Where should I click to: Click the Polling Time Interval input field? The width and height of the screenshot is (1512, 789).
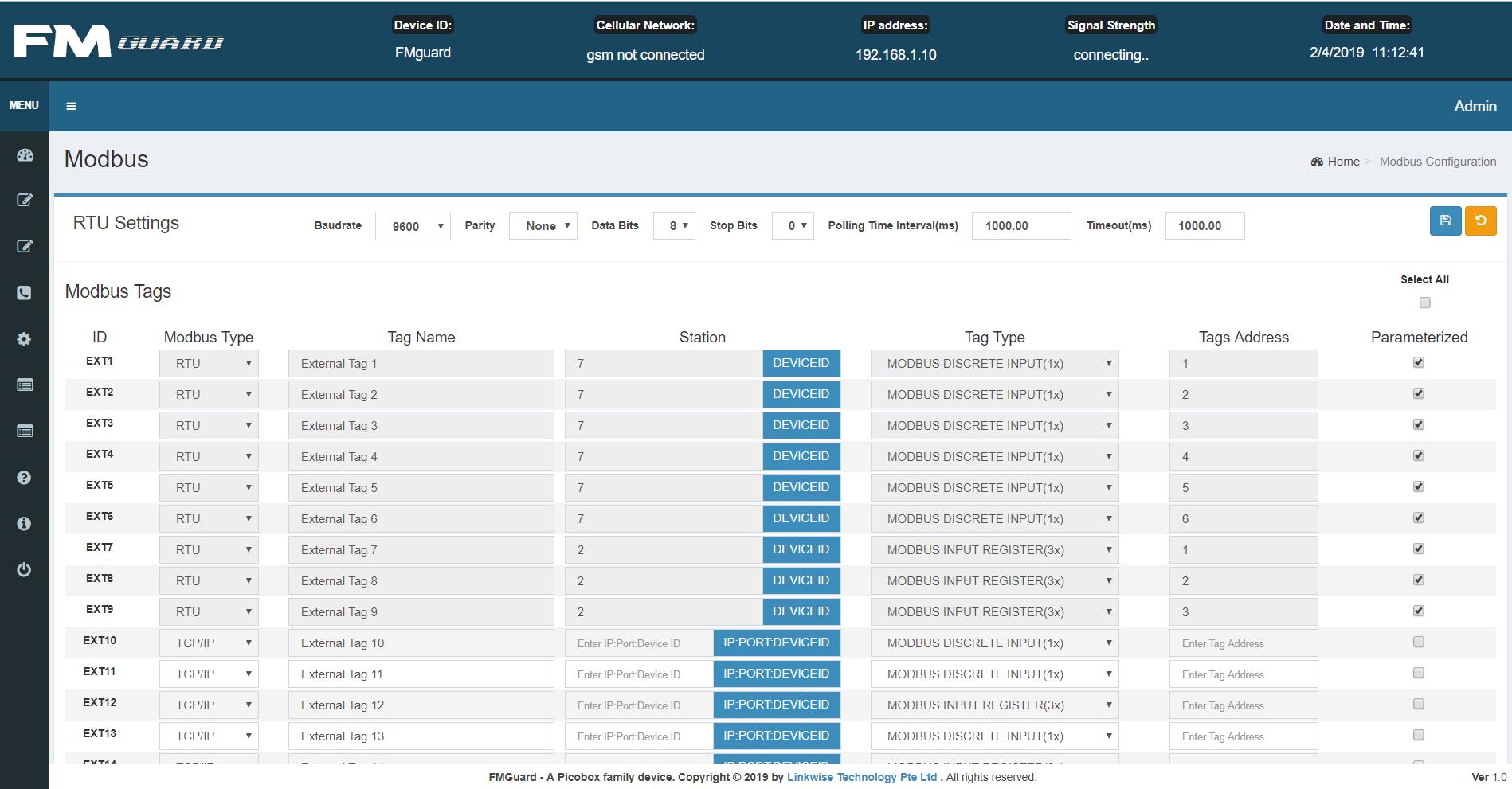tap(1020, 226)
